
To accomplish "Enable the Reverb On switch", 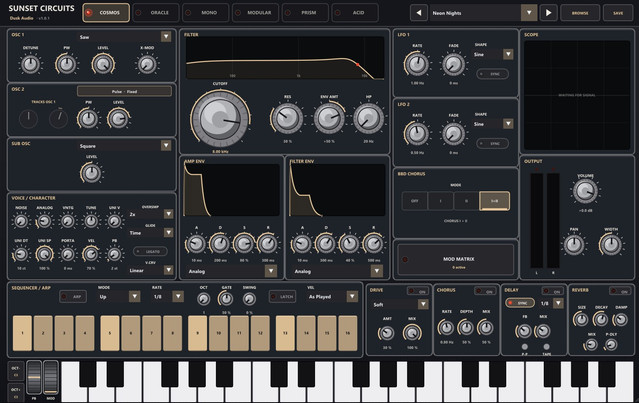I will tap(619, 291).
